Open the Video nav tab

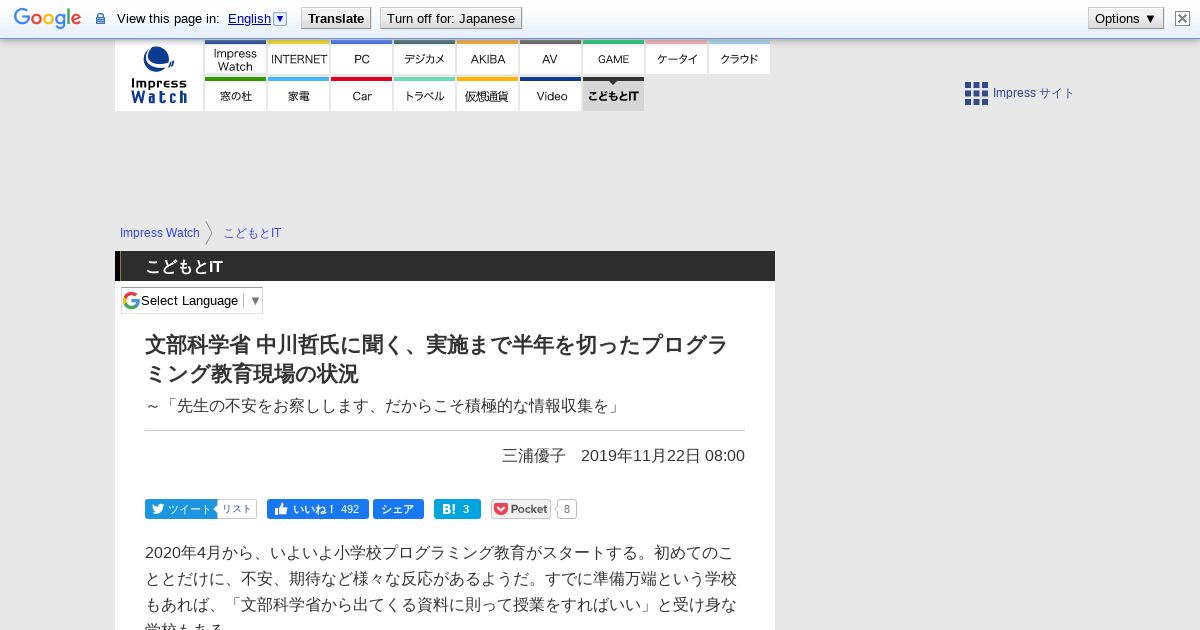coord(550,95)
